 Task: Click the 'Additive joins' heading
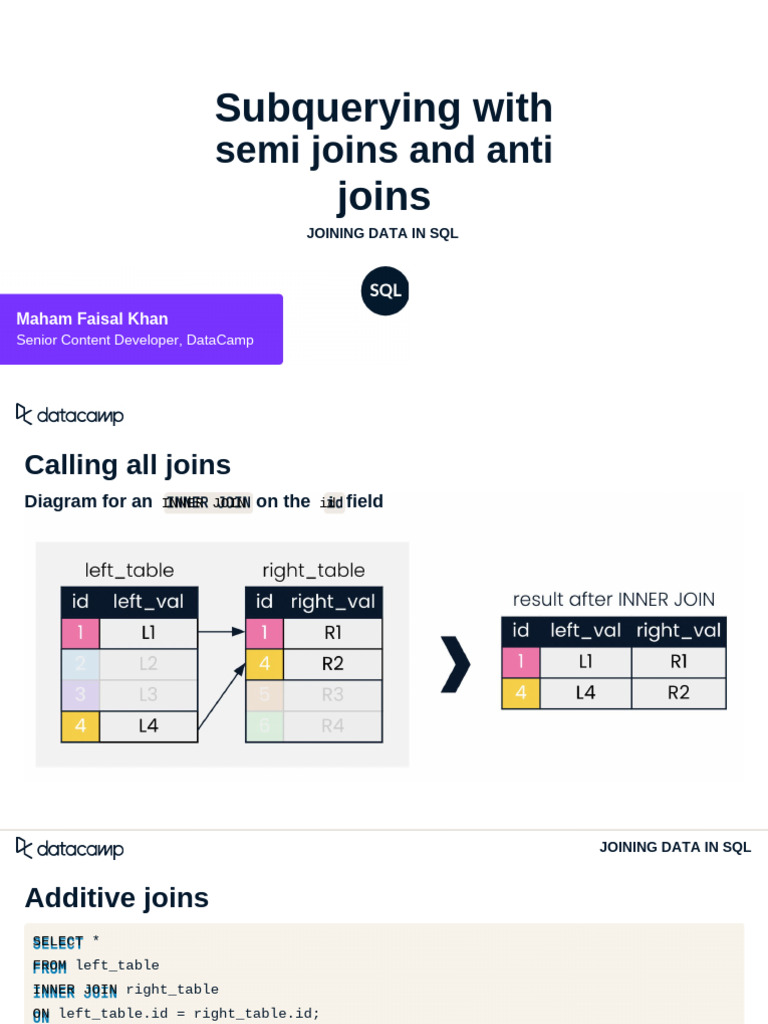pos(116,898)
